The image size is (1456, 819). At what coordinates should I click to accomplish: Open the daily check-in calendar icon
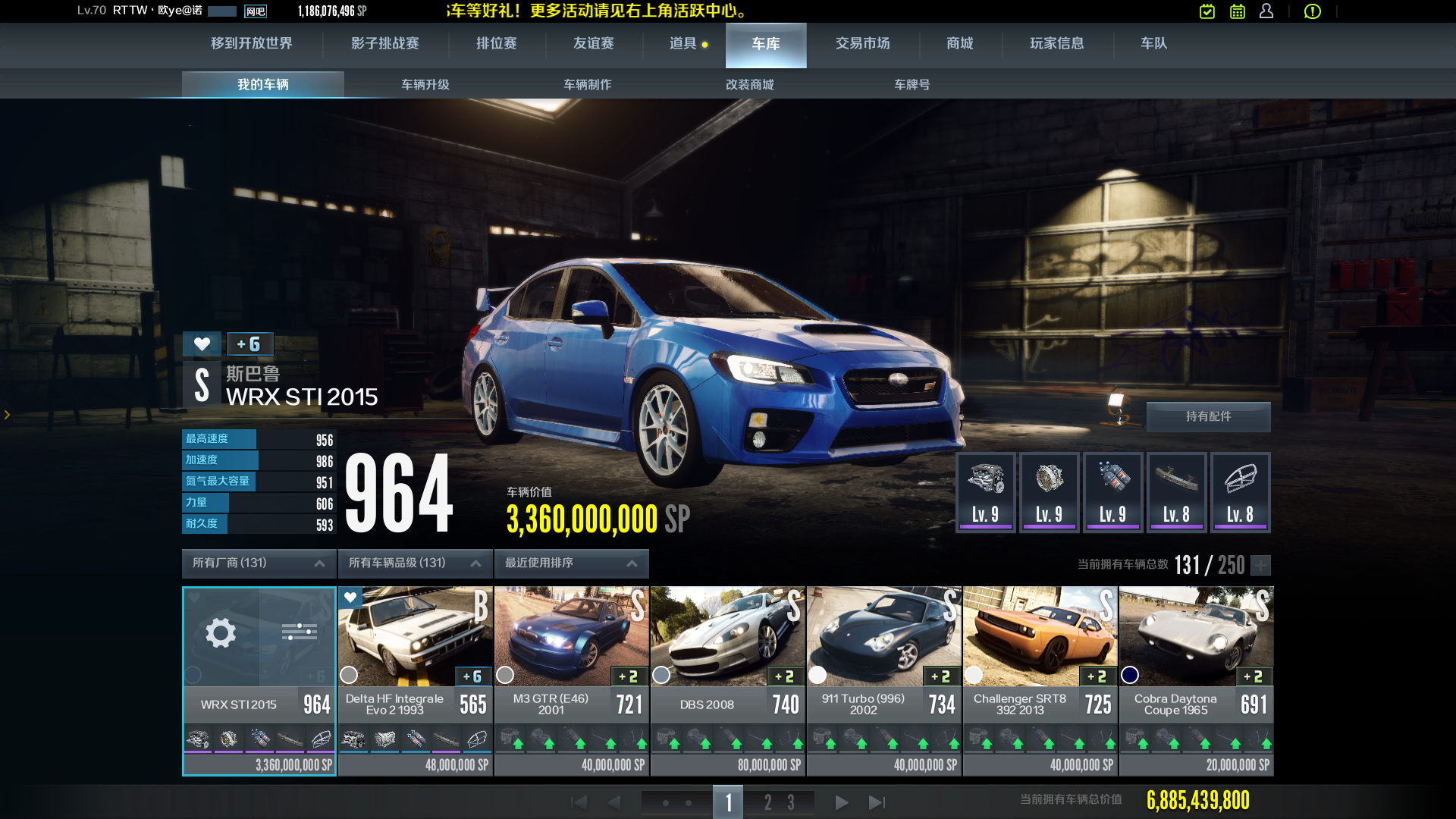point(1207,11)
